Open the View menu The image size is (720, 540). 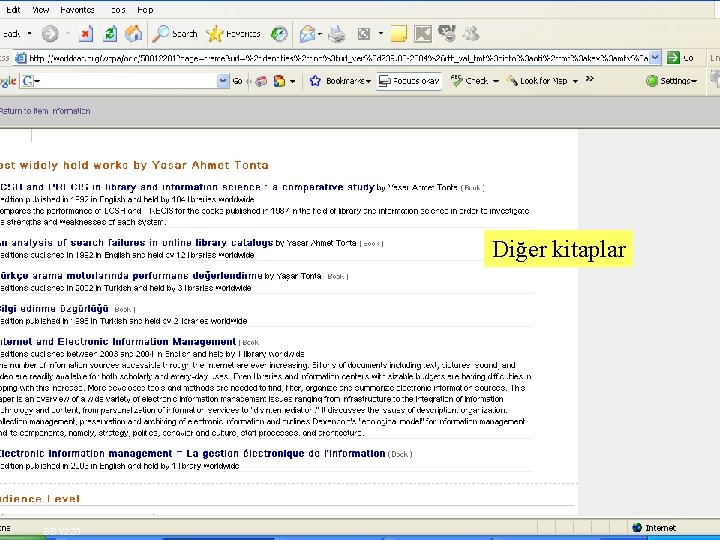click(x=40, y=10)
